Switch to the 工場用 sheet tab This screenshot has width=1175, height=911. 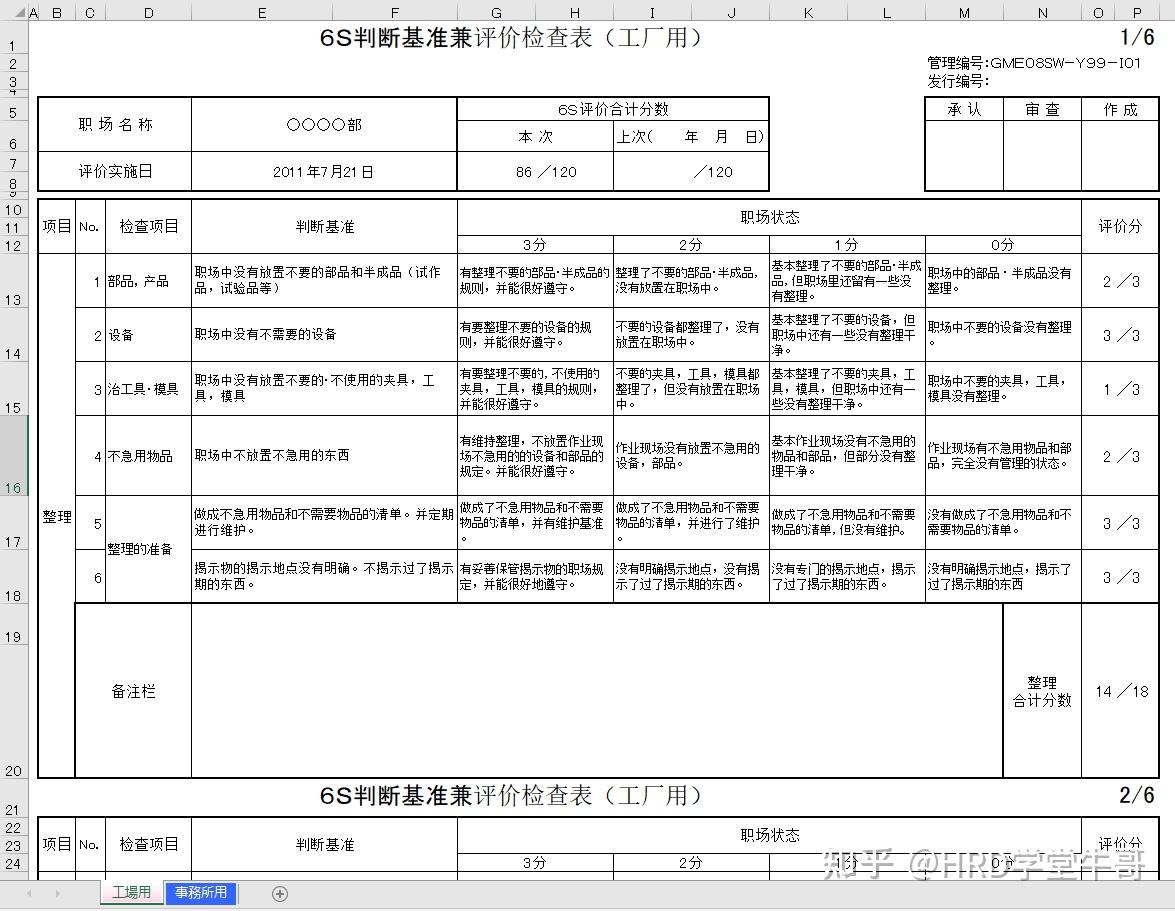[x=130, y=892]
